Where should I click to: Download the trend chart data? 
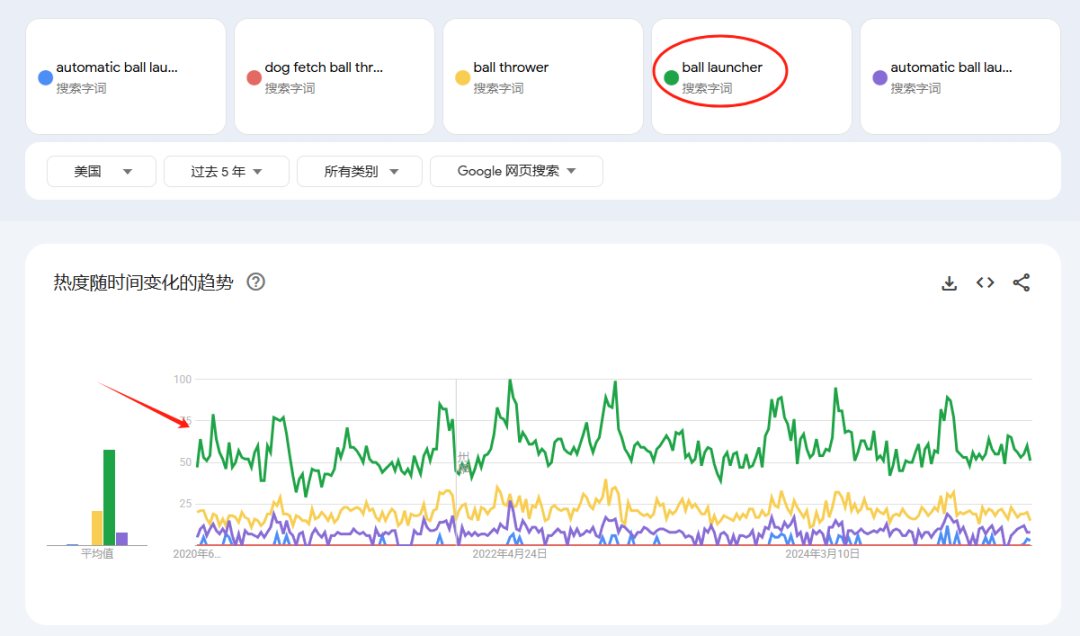949,283
